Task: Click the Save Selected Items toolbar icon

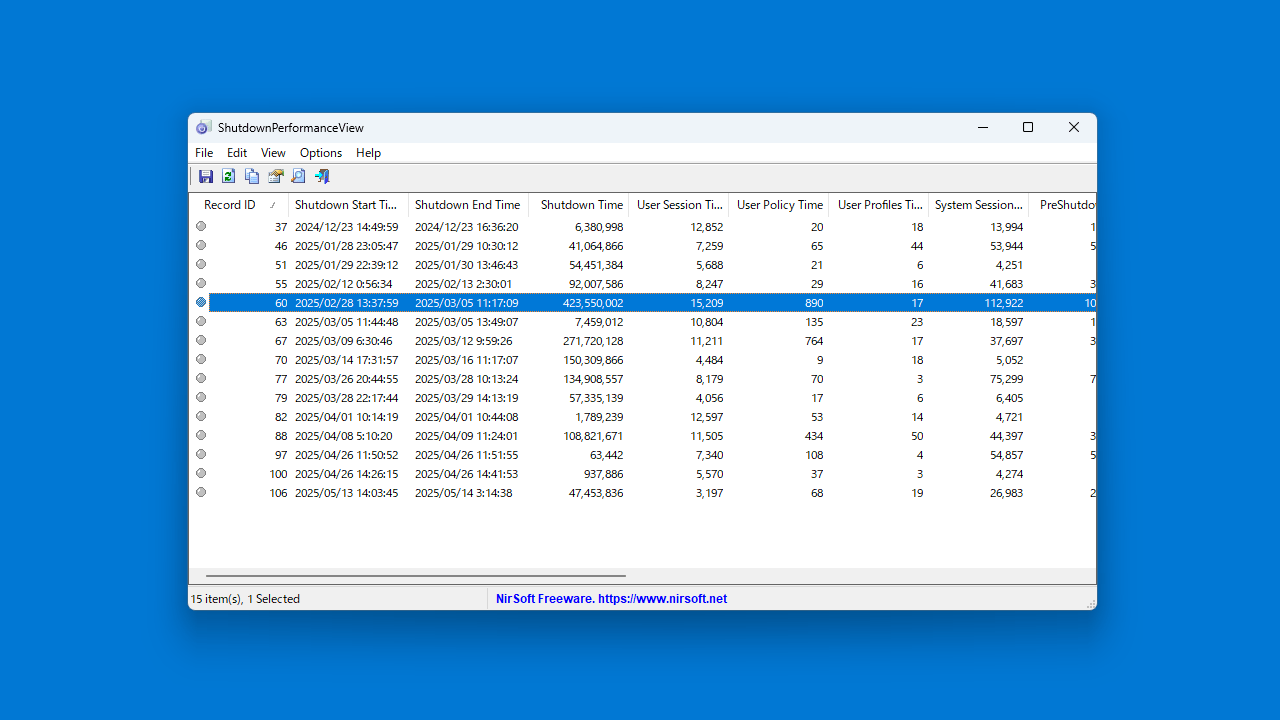Action: point(206,176)
